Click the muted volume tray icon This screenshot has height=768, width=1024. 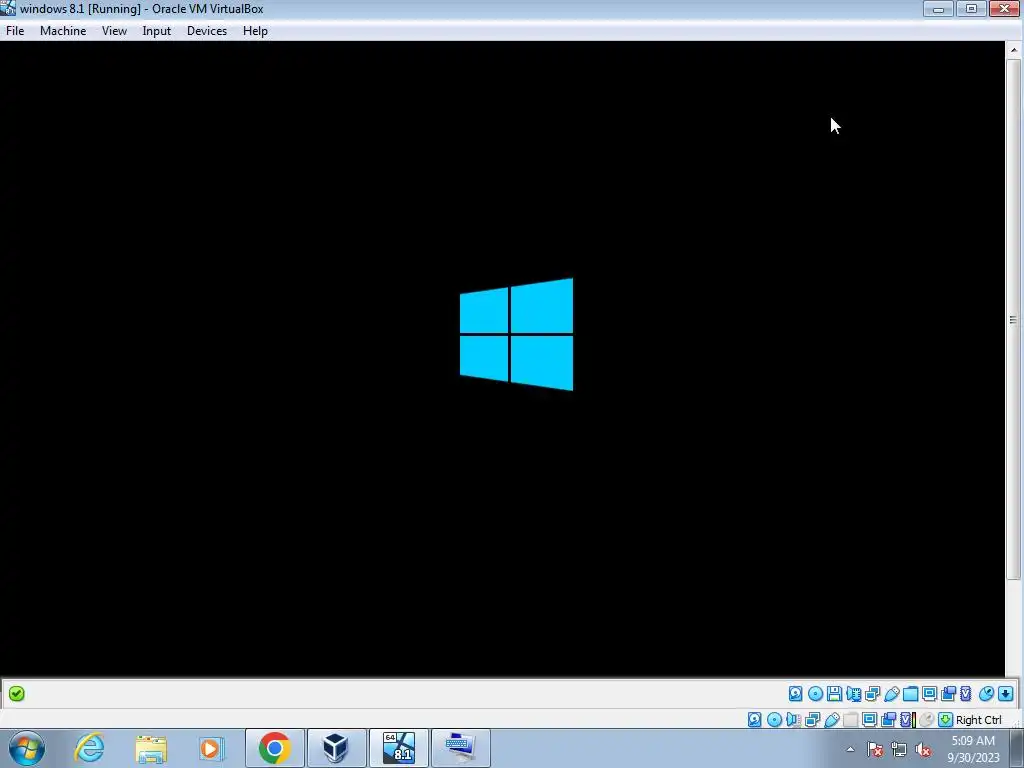pyautogui.click(x=923, y=749)
